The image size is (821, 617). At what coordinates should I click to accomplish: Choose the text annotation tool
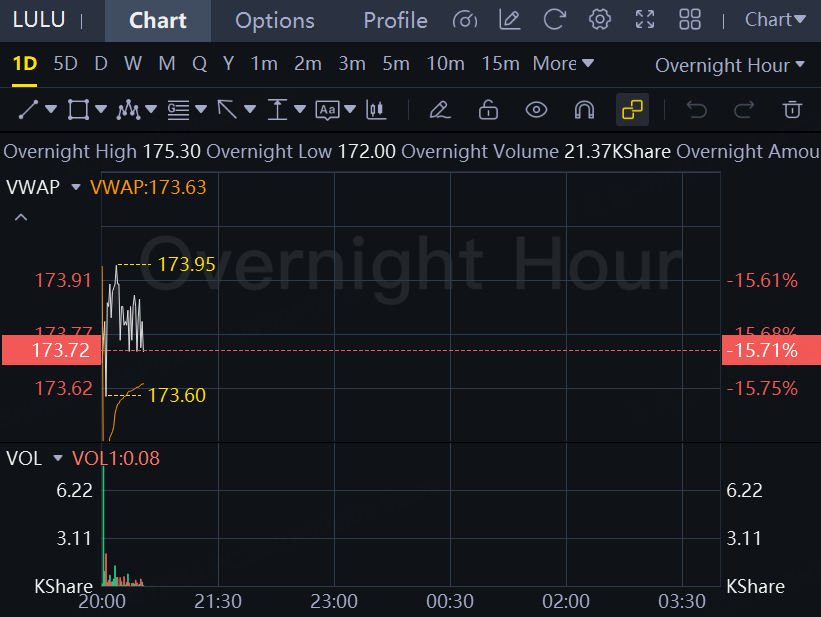[x=328, y=110]
